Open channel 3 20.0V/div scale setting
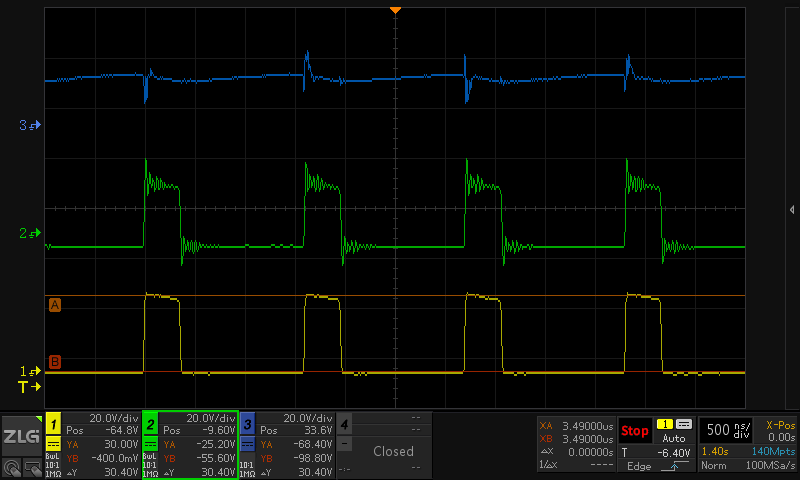The image size is (800, 480). pyautogui.click(x=308, y=418)
